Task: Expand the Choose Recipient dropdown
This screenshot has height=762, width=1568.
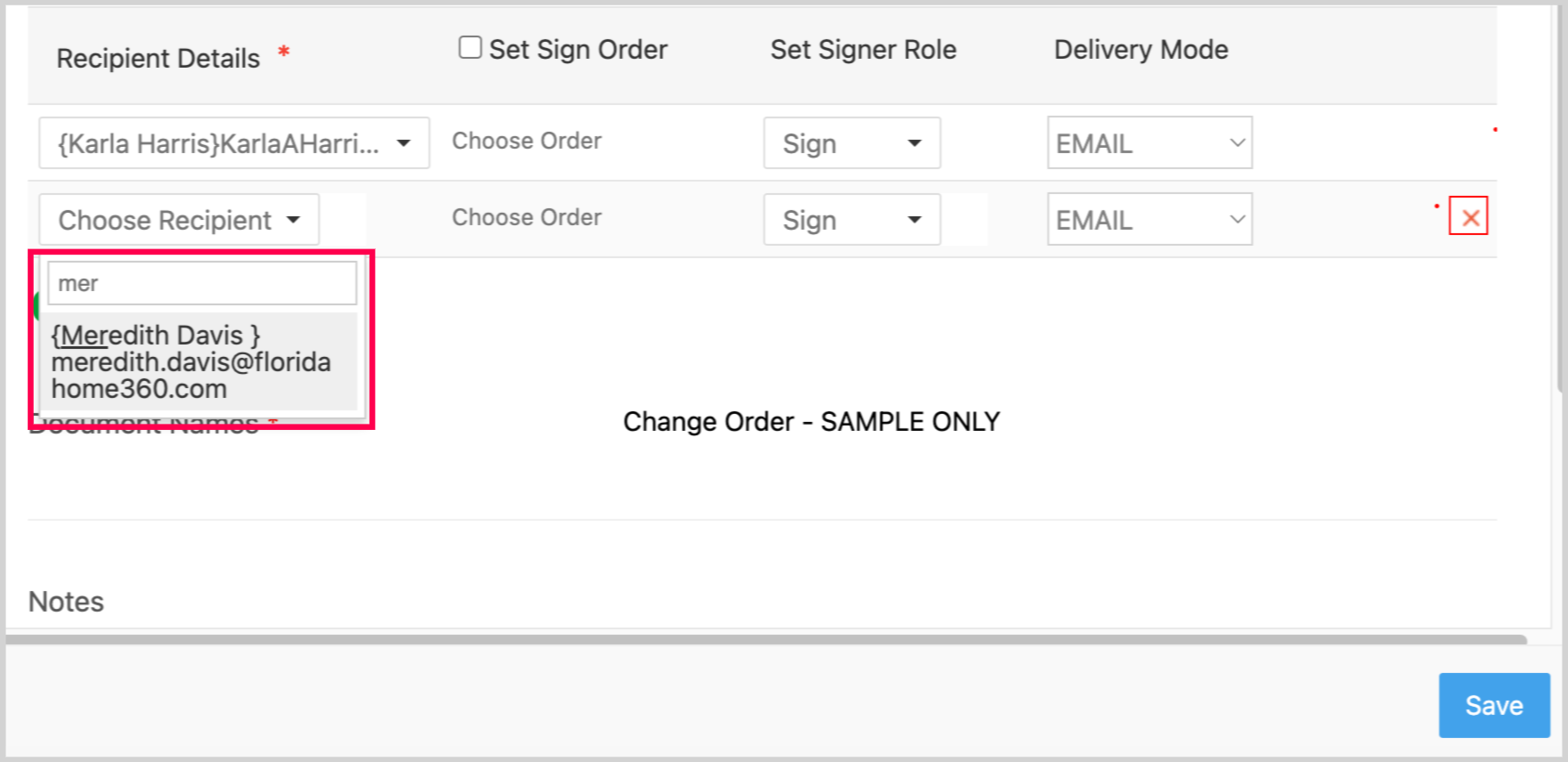Action: point(179,220)
